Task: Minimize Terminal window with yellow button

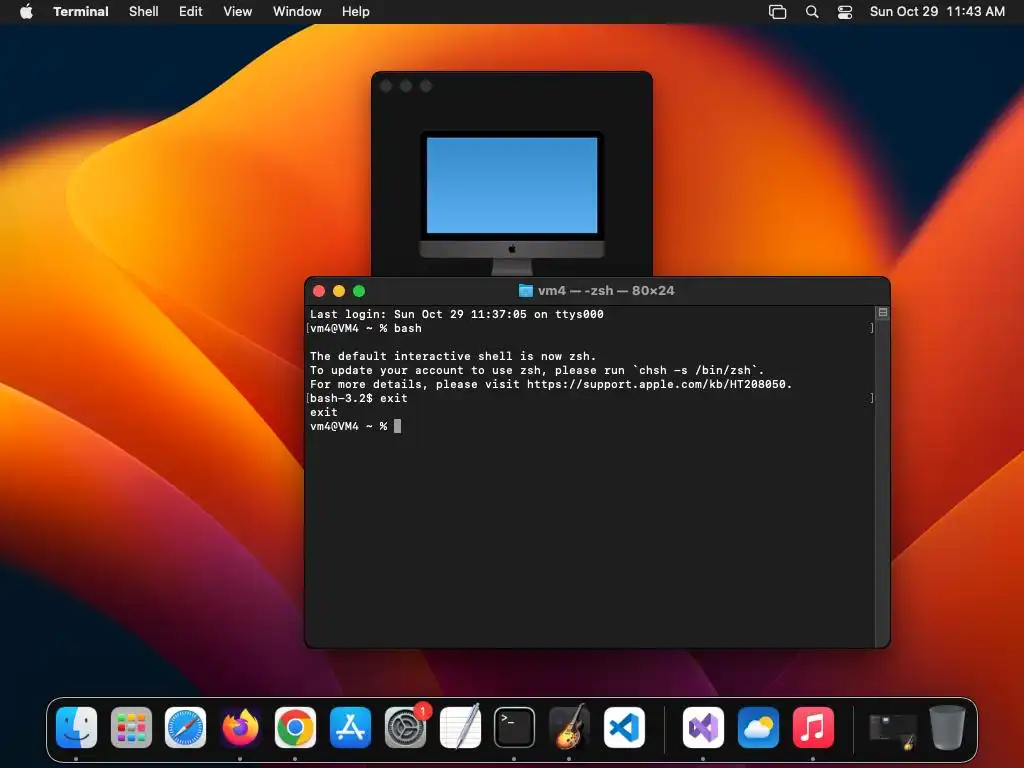Action: click(x=339, y=291)
